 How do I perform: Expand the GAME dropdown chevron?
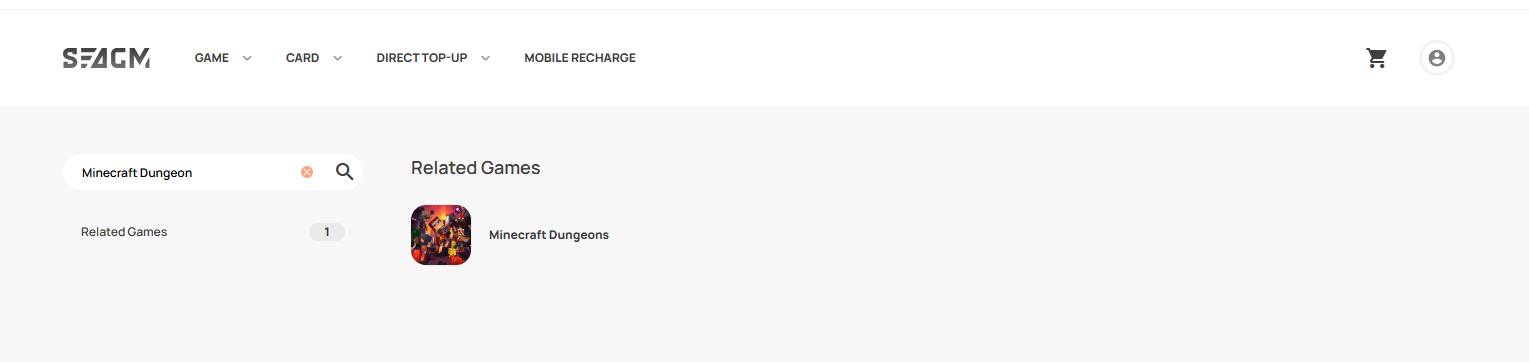(247, 58)
